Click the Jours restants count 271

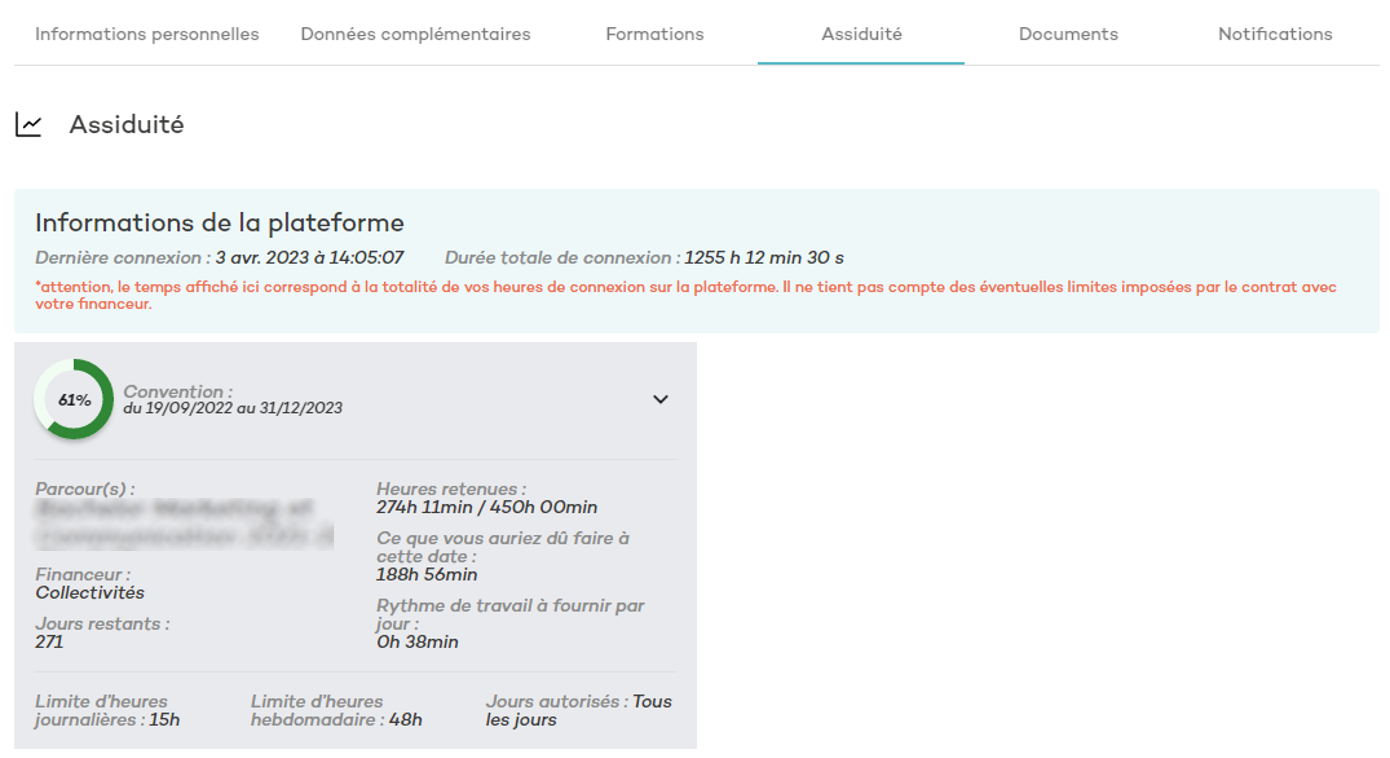[x=49, y=642]
